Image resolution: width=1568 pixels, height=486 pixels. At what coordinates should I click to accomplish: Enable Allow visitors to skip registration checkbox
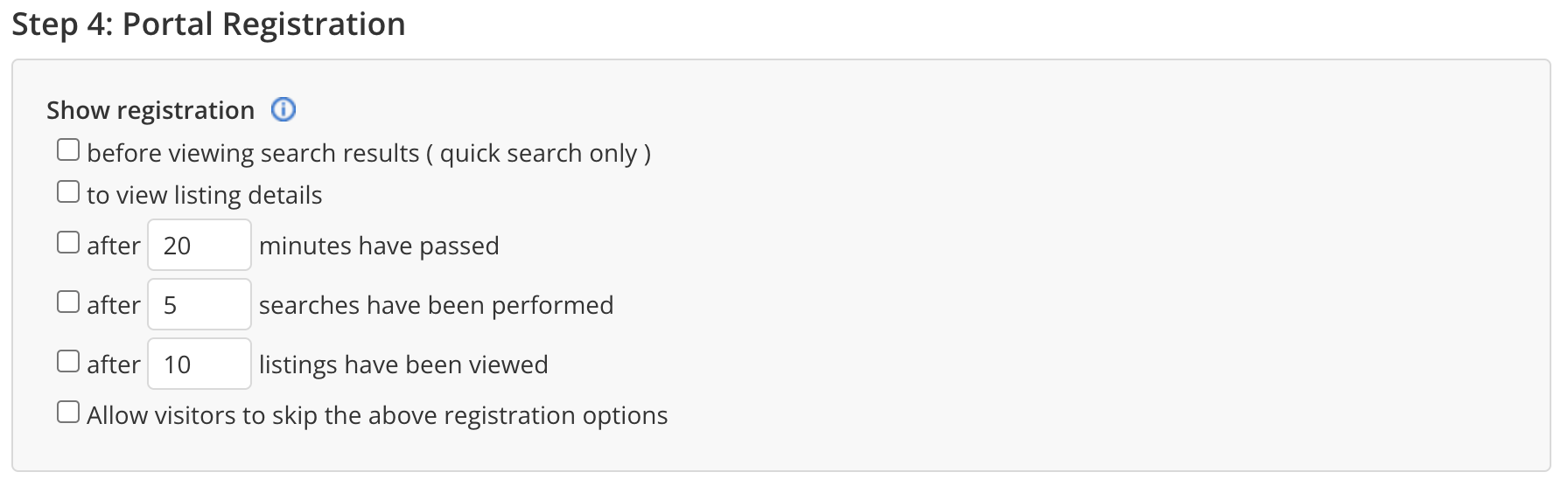(x=68, y=412)
